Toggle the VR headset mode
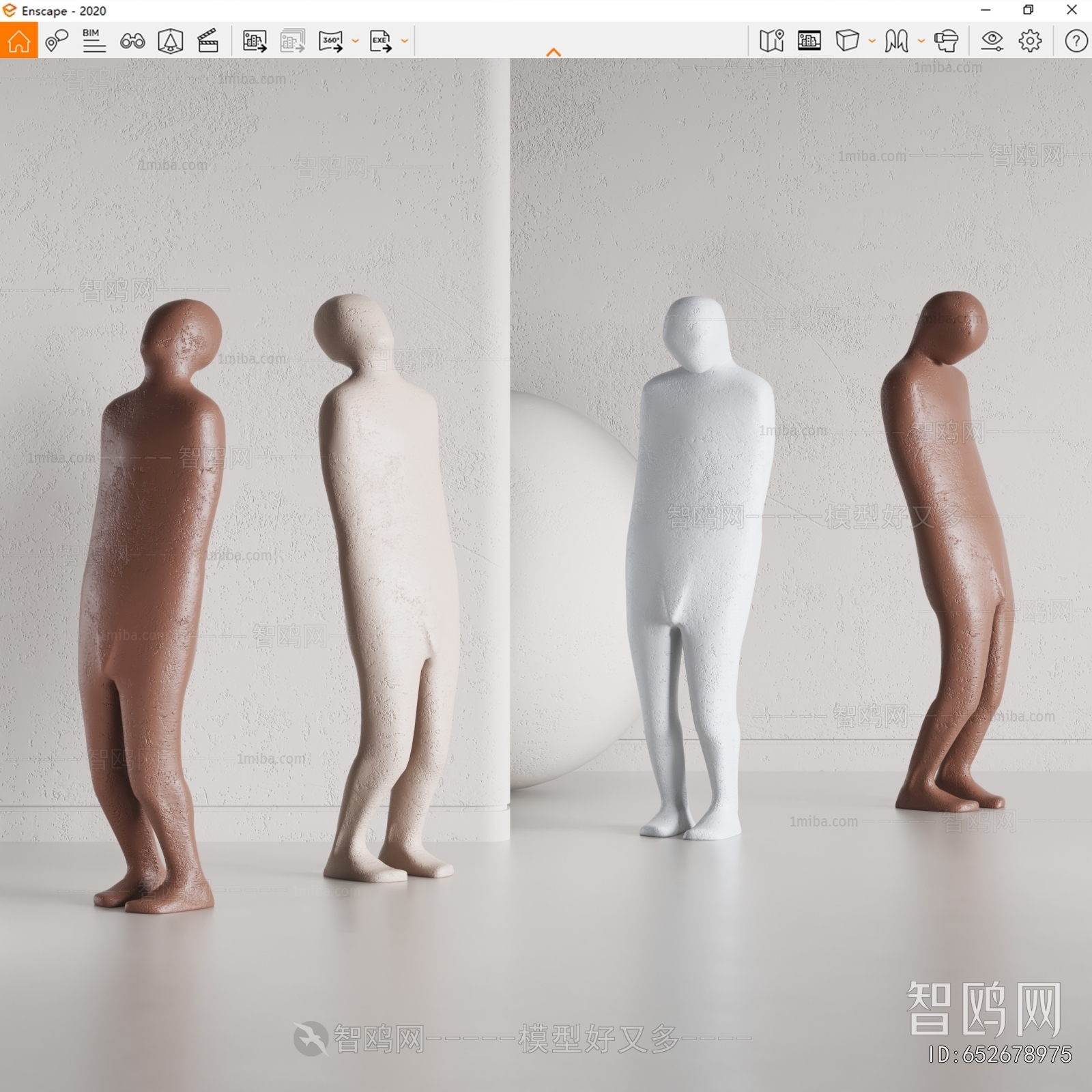This screenshot has height=1092, width=1092. point(946,41)
